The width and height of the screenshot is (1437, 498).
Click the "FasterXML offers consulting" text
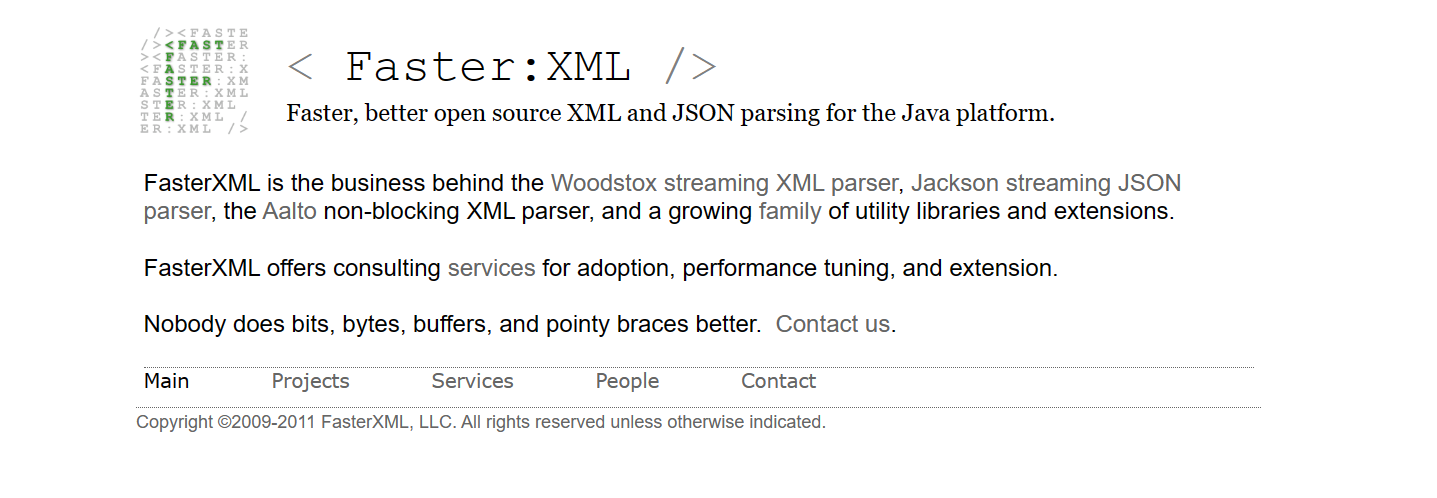pyautogui.click(x=292, y=268)
